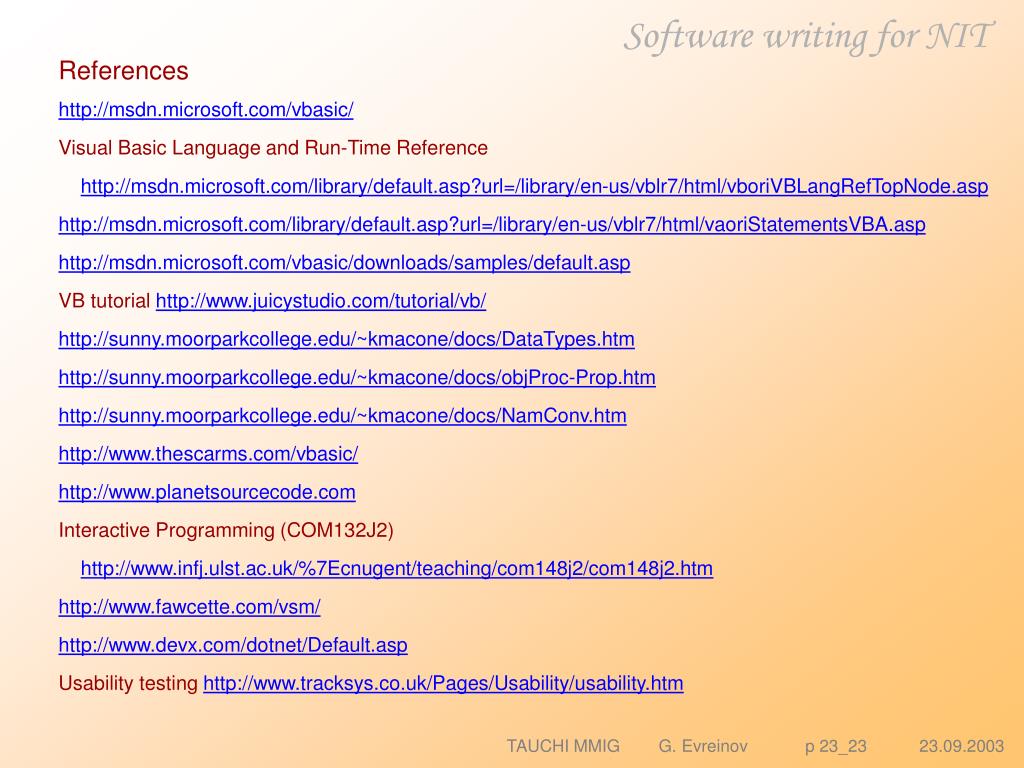
Task: Click the 23.09.2003 footer date
Action: tap(961, 746)
